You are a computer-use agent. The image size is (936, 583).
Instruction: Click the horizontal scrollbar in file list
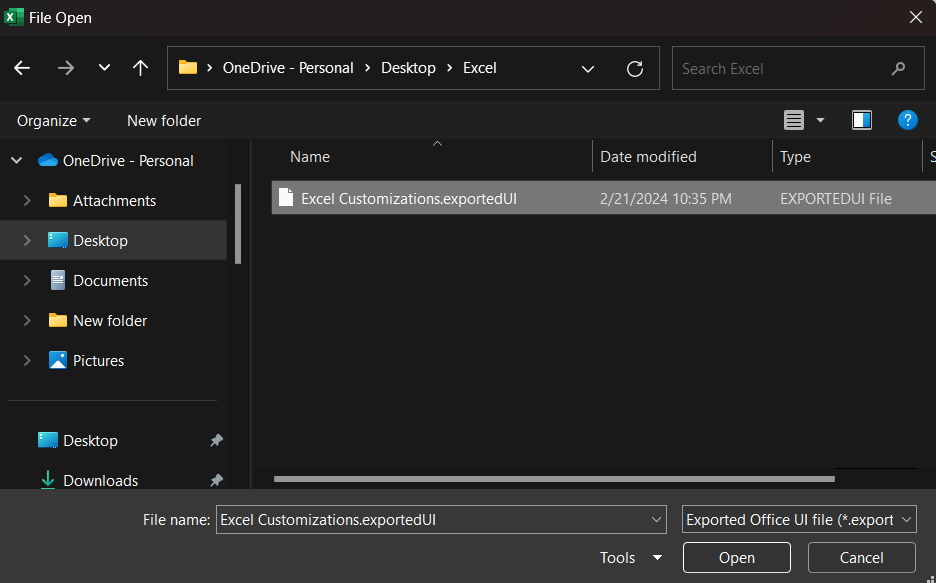(x=554, y=479)
